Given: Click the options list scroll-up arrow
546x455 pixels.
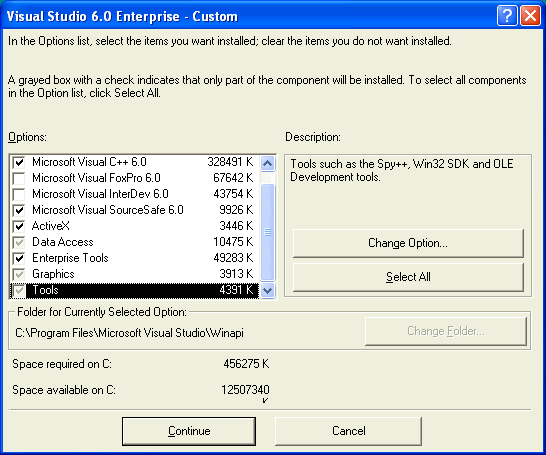Looking at the screenshot, I should pos(267,163).
